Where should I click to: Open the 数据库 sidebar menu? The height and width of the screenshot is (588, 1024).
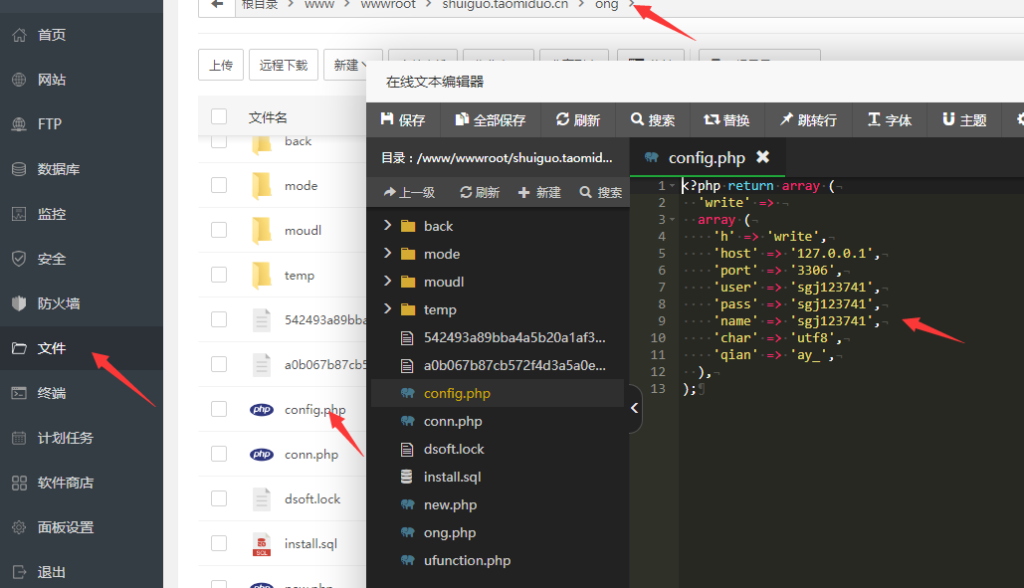pos(58,169)
